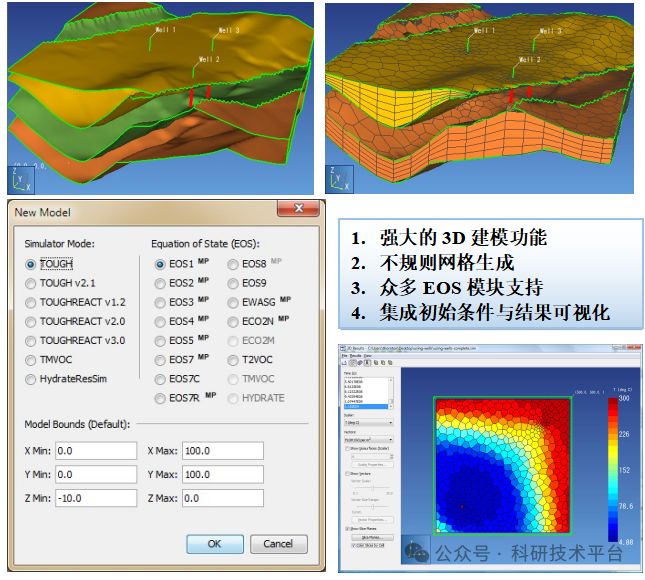Click the 300 value on color legend
Viewport: 645px width, 580px height.
(x=624, y=398)
